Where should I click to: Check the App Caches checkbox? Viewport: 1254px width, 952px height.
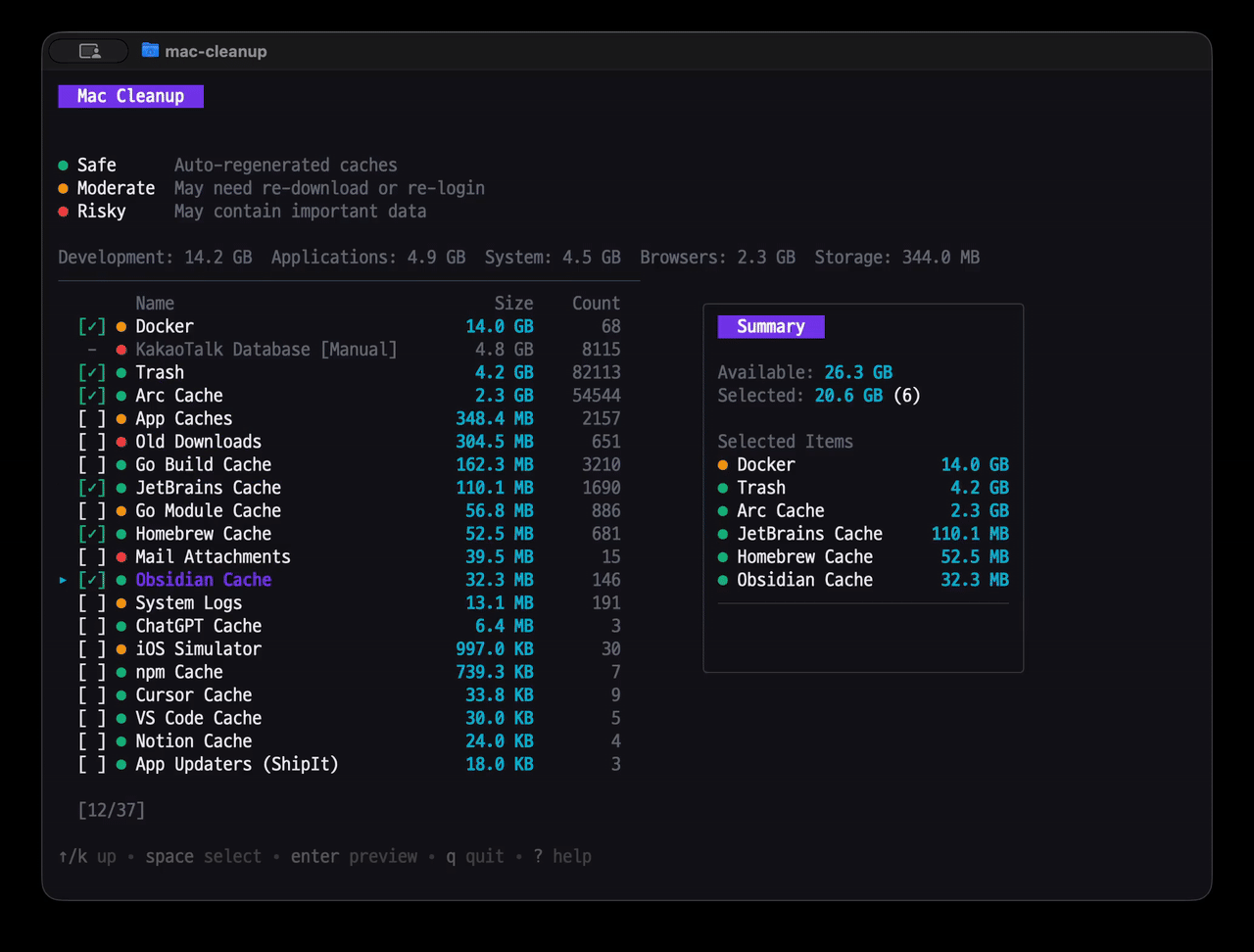point(92,418)
